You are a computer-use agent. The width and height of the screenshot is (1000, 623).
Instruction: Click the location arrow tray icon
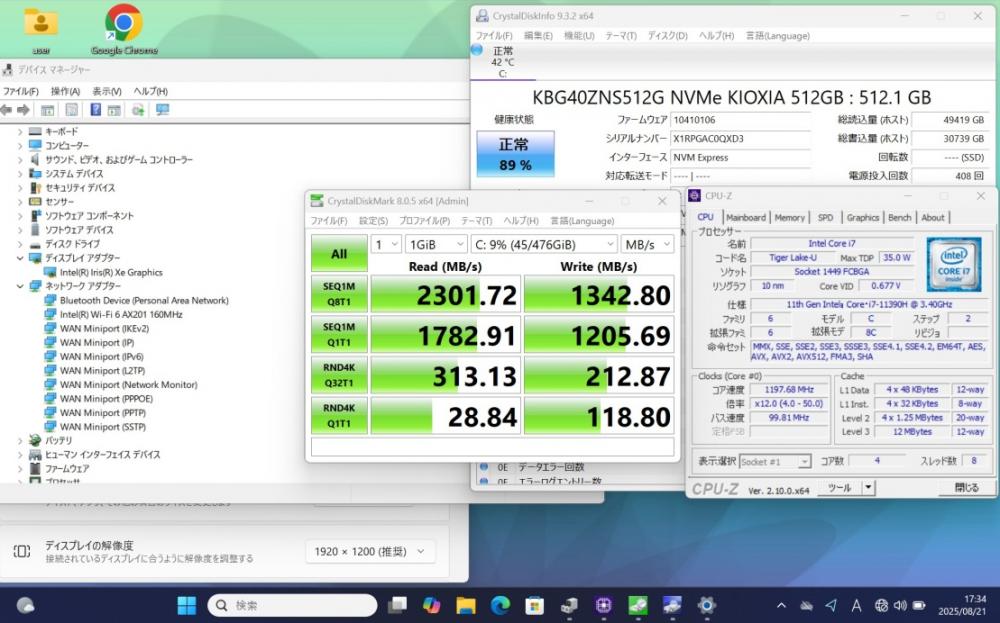click(831, 605)
